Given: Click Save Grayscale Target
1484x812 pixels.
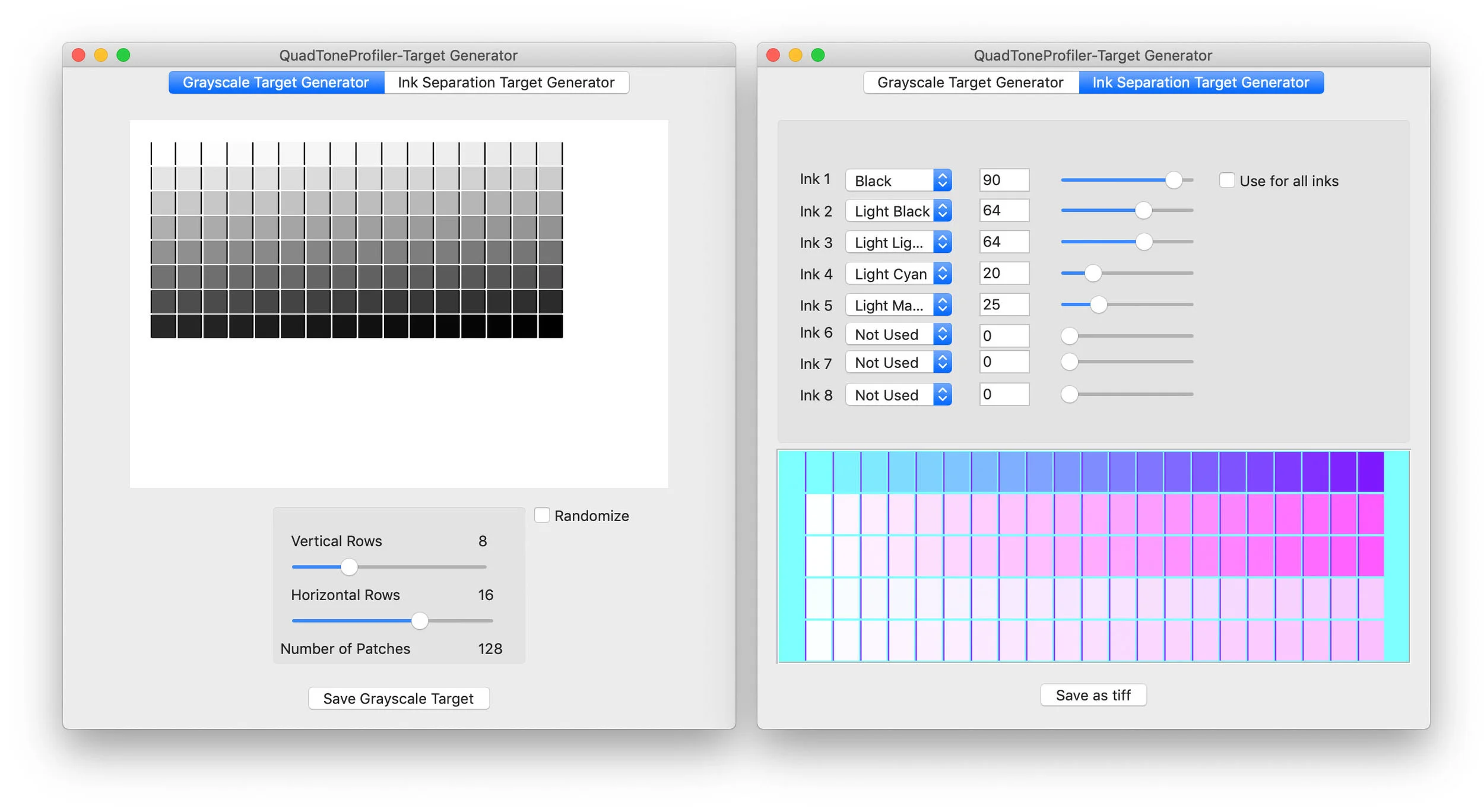Looking at the screenshot, I should coord(398,699).
